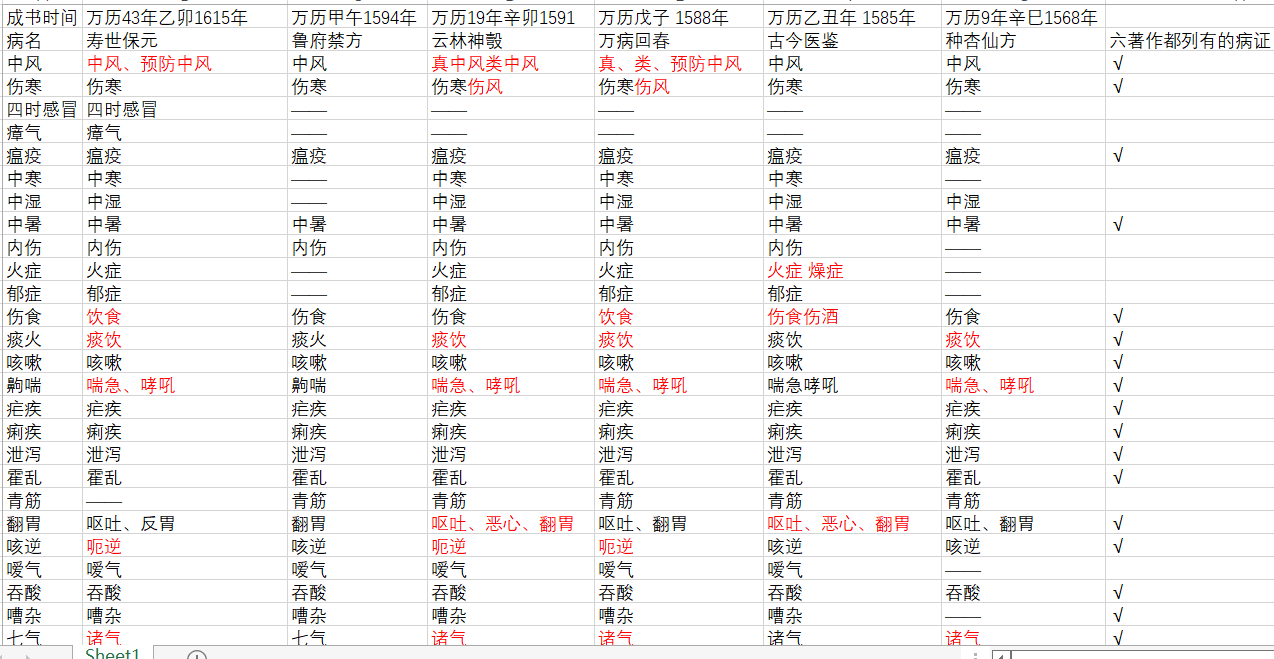The width and height of the screenshot is (1274, 659).
Task: Select 呕吐、翻胃 cell under 种杏仙方
Action: [x=1024, y=523]
